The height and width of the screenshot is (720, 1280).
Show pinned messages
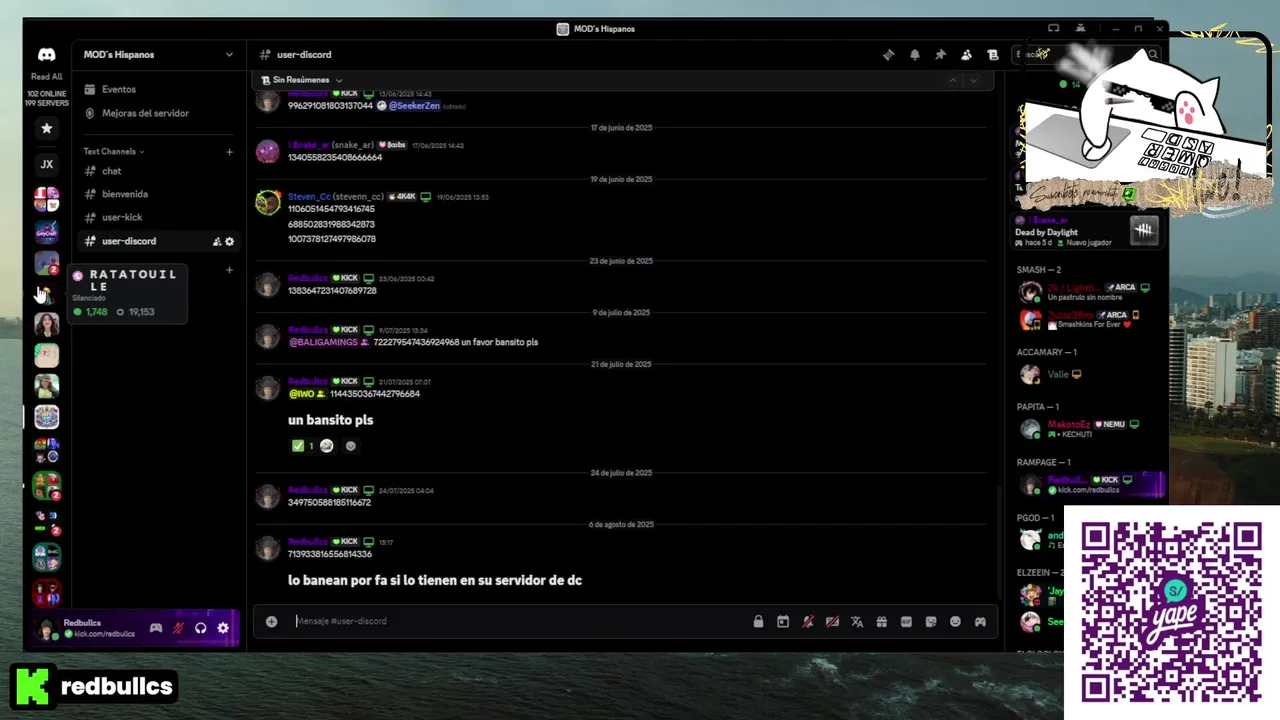940,55
